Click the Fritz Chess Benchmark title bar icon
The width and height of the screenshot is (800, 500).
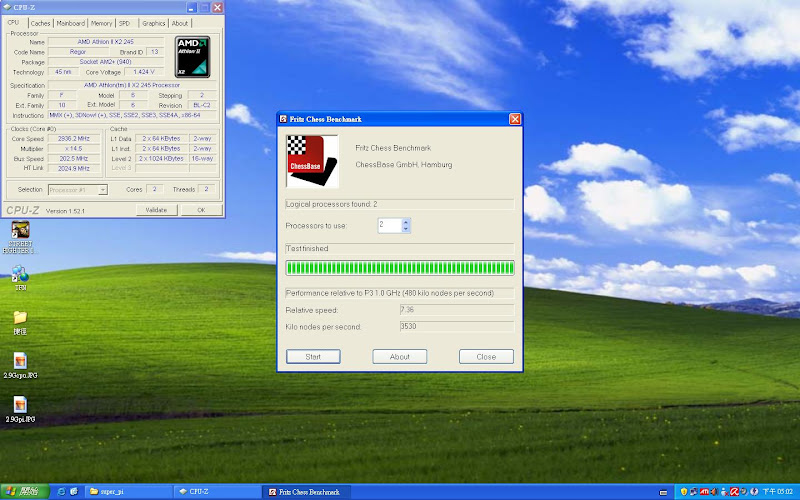click(x=283, y=119)
